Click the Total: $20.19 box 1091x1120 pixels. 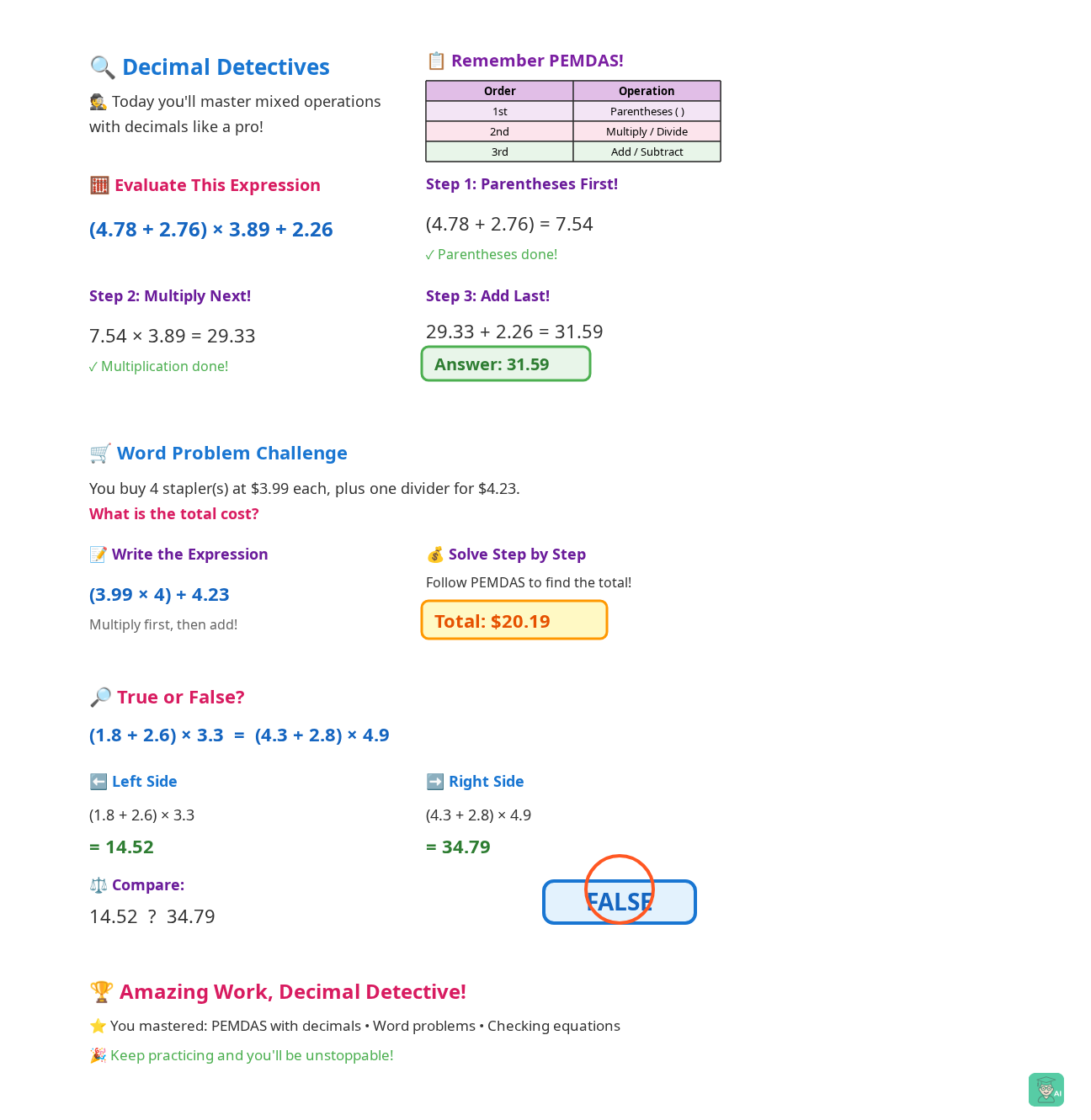[514, 620]
